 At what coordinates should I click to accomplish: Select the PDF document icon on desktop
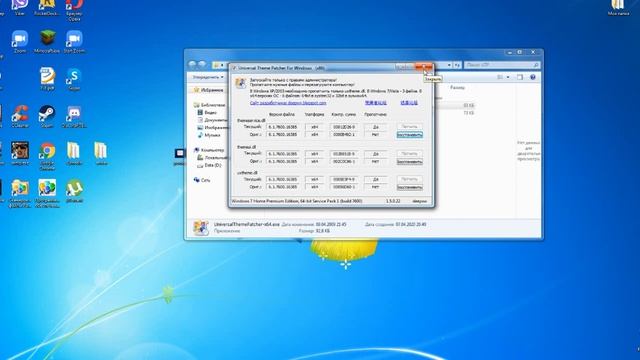tap(47, 79)
